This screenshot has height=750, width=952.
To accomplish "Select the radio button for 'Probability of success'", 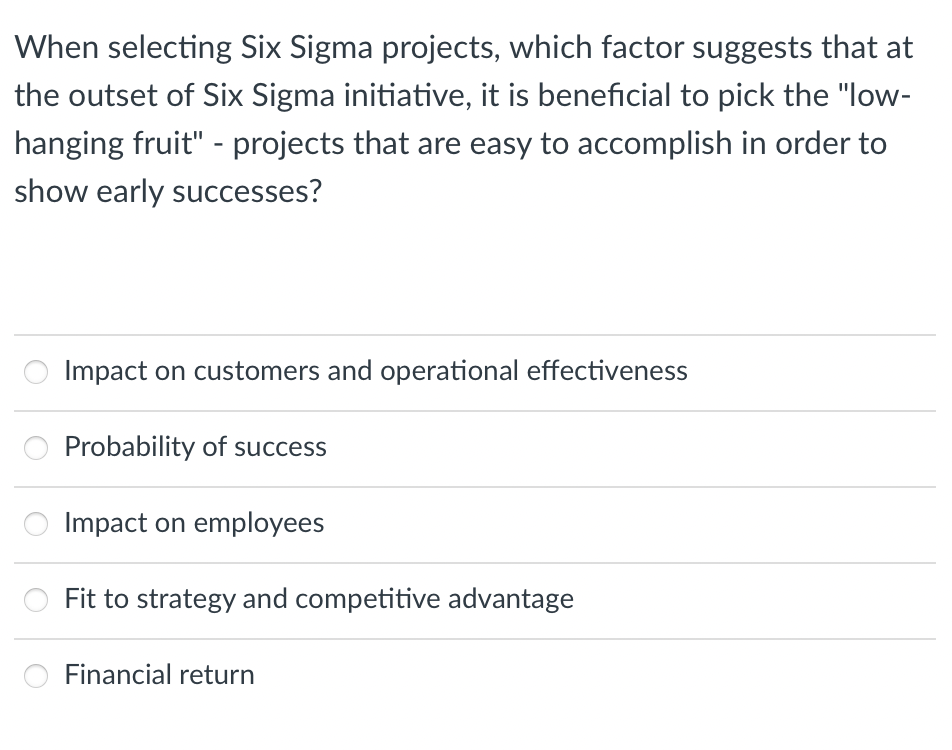I will coord(36,448).
